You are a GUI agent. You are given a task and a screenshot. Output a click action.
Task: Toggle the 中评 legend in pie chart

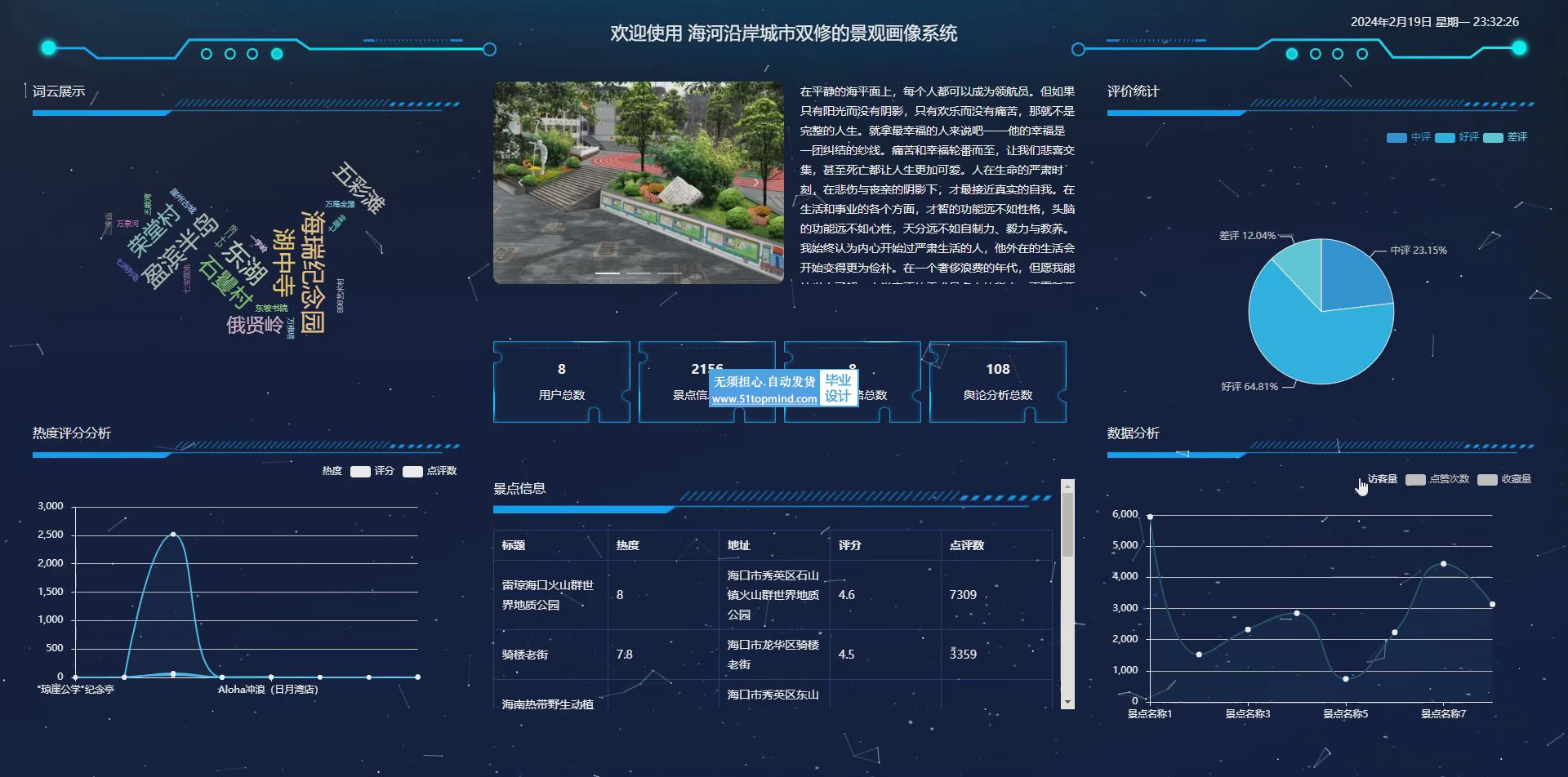[x=1409, y=137]
